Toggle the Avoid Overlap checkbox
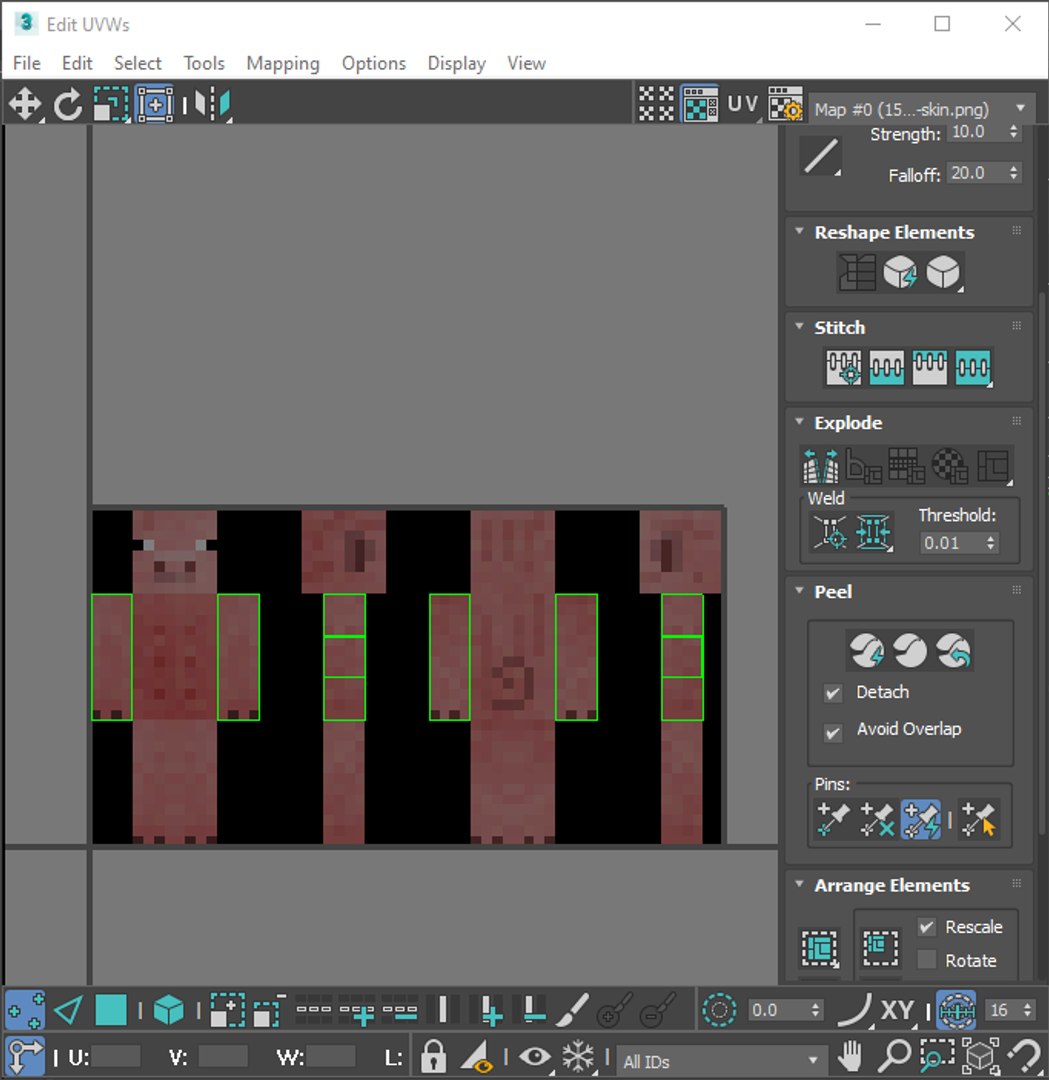1049x1080 pixels. [833, 732]
